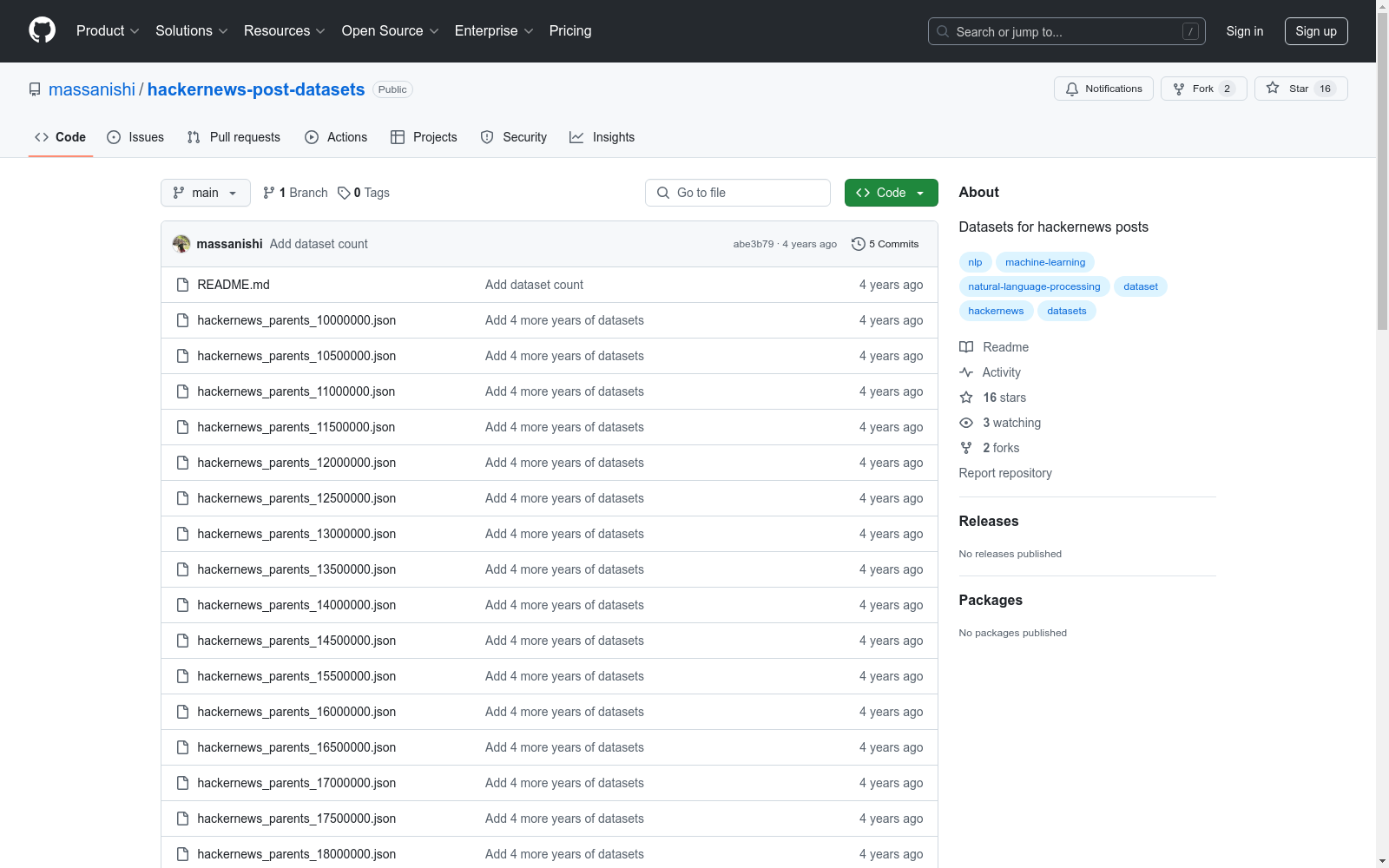The height and width of the screenshot is (868, 1389).
Task: Click the Report repository link
Action: pyautogui.click(x=1005, y=473)
